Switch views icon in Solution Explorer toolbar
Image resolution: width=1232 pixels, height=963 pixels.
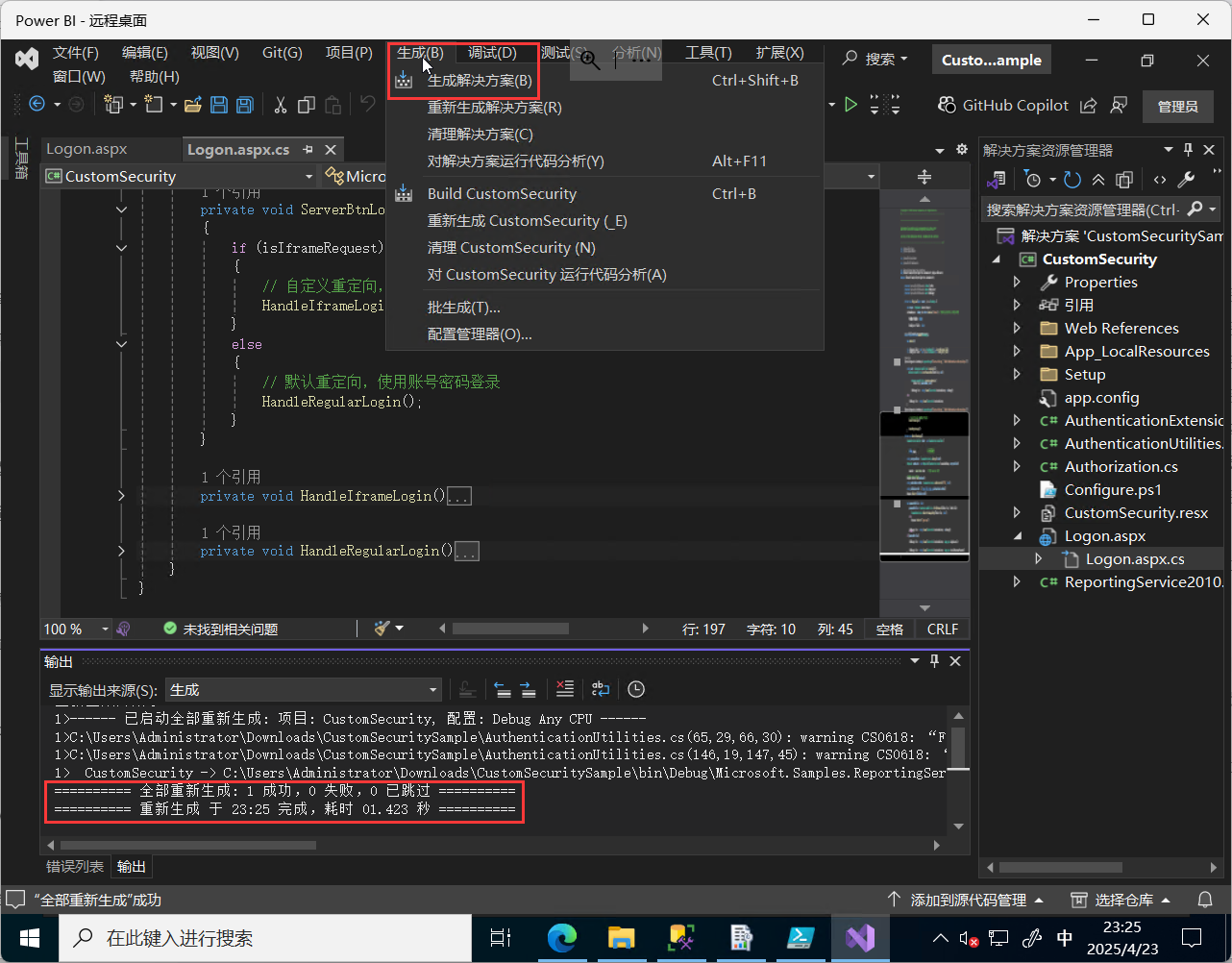tap(997, 180)
